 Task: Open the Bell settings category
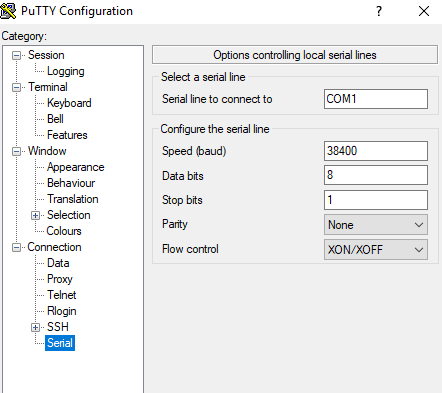click(x=55, y=119)
